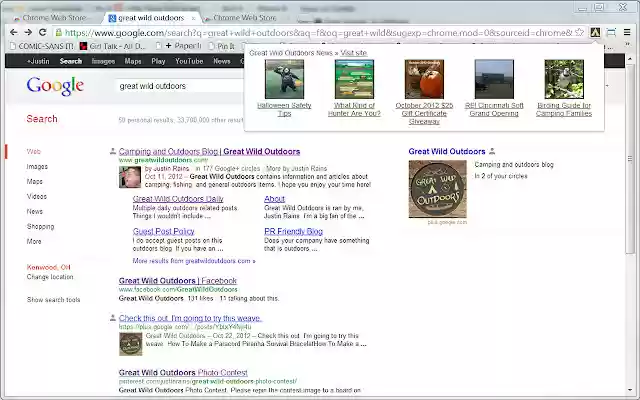Click the page scrollbar up arrow
Viewport: 640px width, 400px height.
click(630, 59)
